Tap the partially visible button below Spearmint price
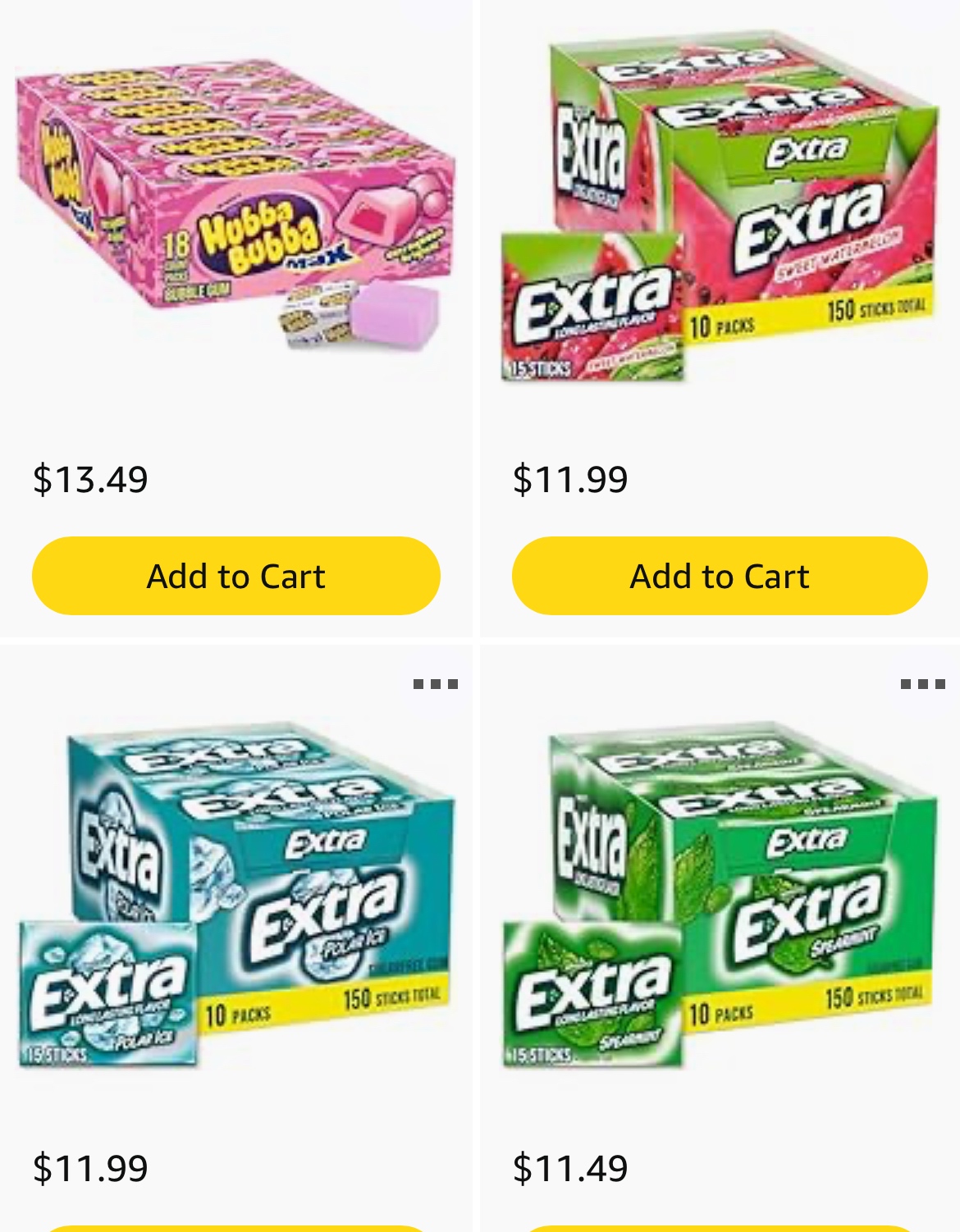The width and height of the screenshot is (960, 1232). point(720,1228)
